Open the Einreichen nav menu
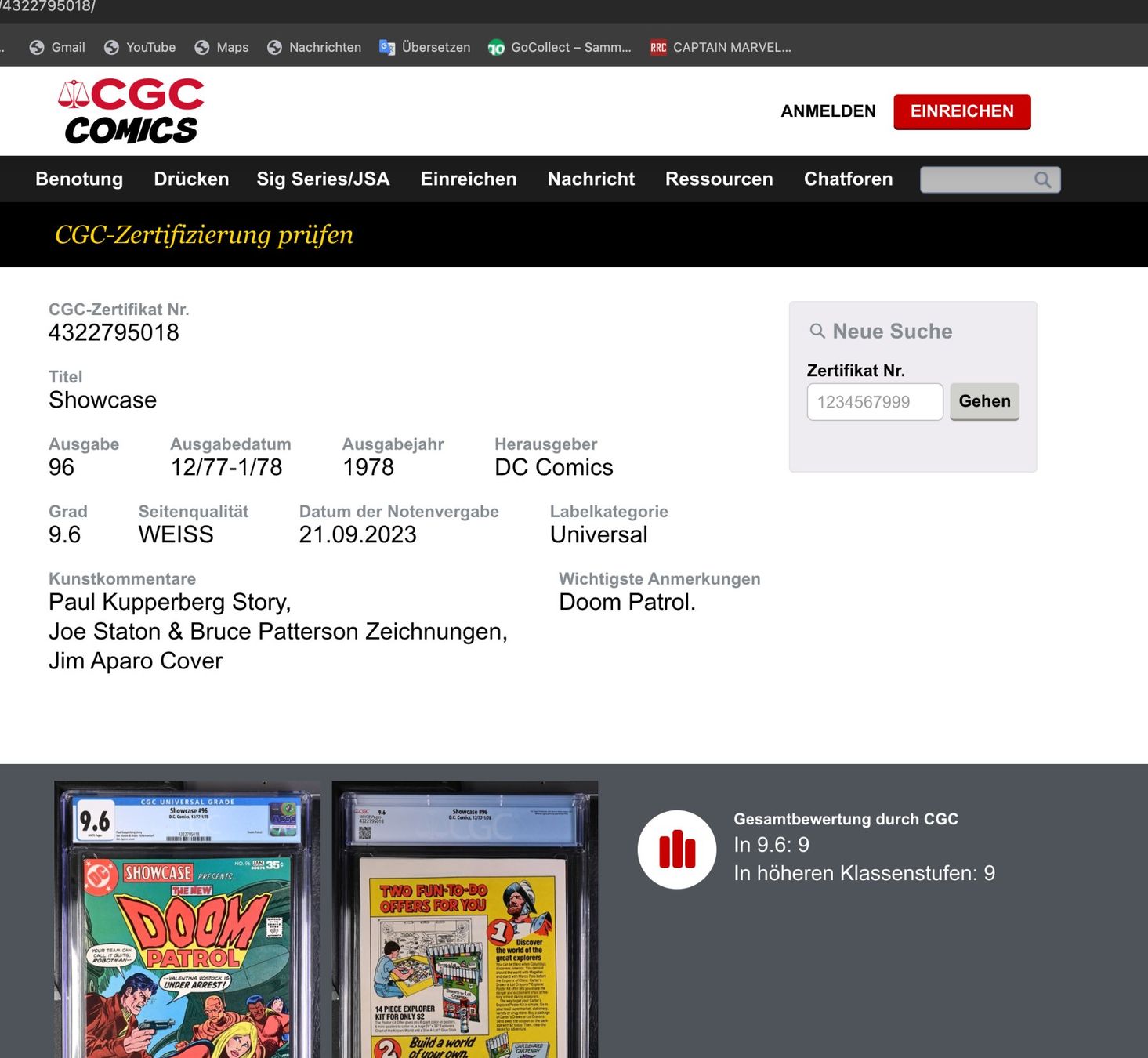The image size is (1148, 1058). (x=469, y=179)
